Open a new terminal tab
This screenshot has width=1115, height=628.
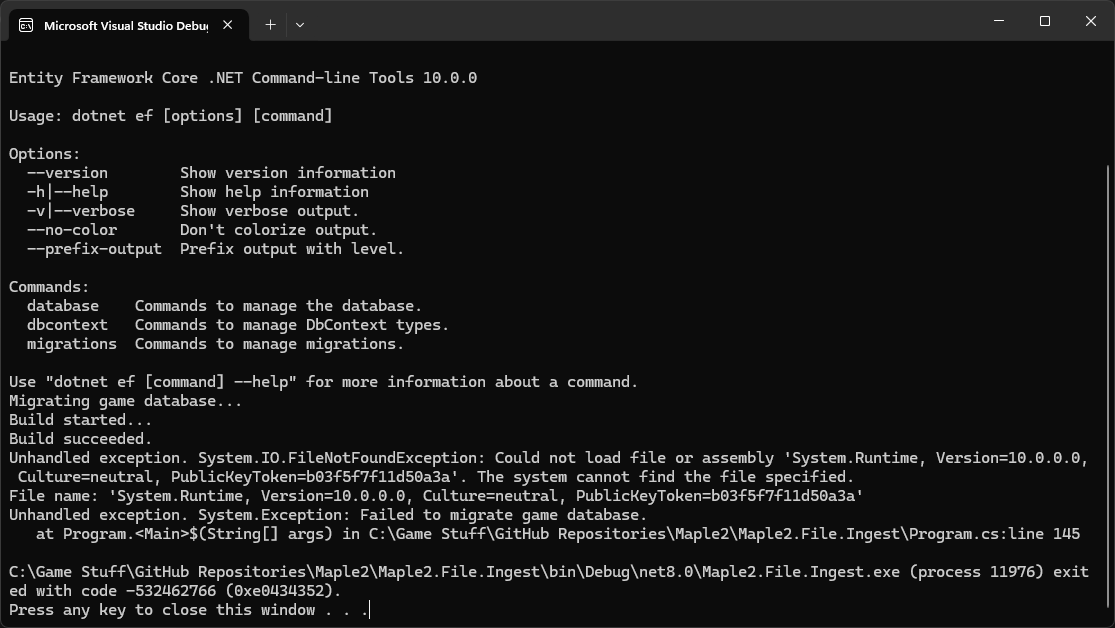point(270,25)
